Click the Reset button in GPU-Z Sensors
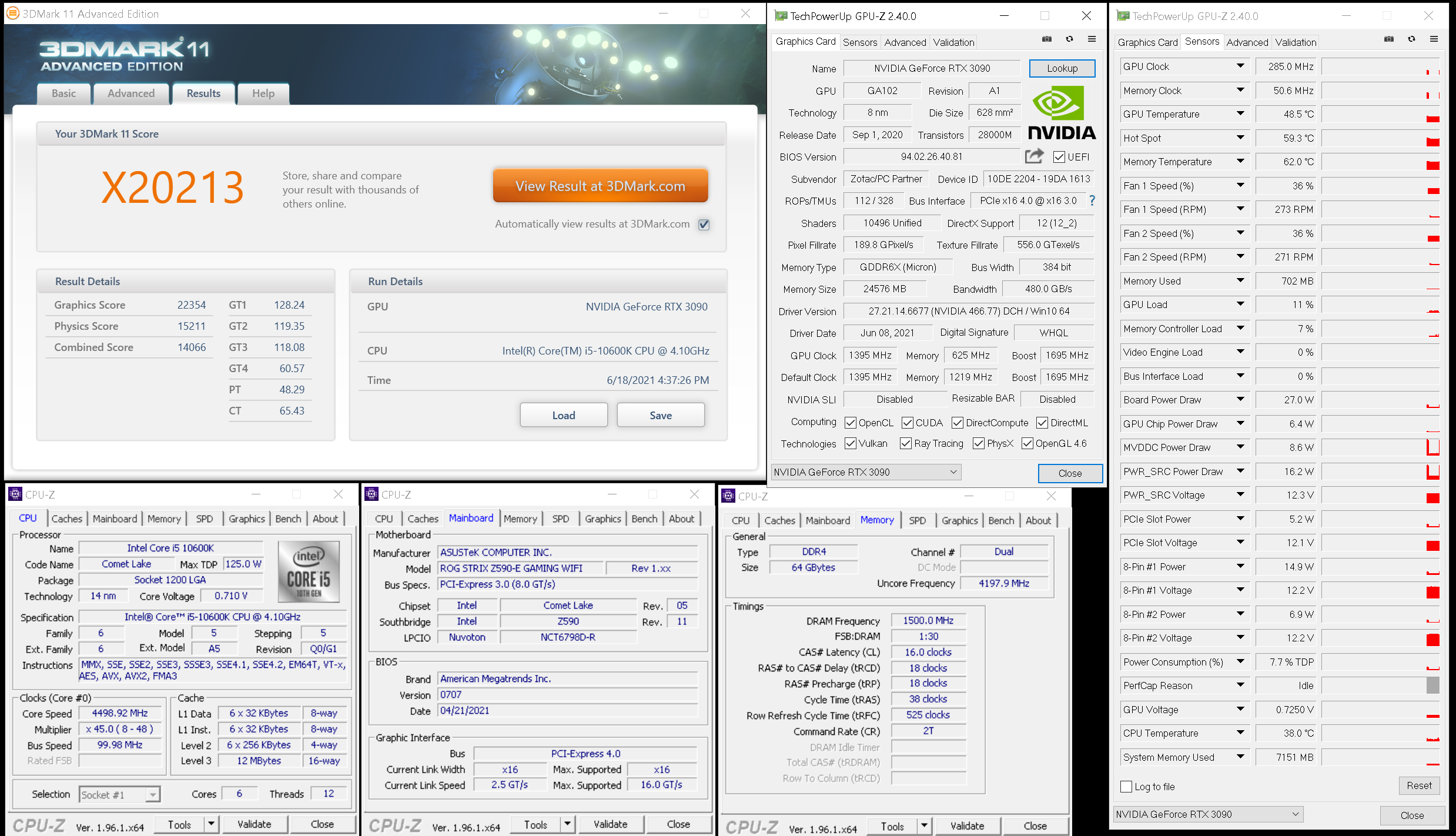This screenshot has width=1456, height=836. pos(1420,785)
